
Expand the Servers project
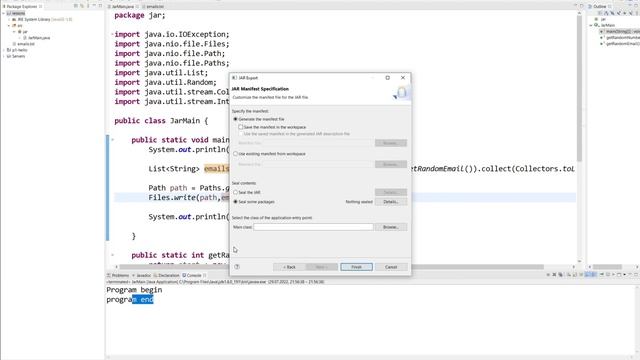click(x=4, y=56)
